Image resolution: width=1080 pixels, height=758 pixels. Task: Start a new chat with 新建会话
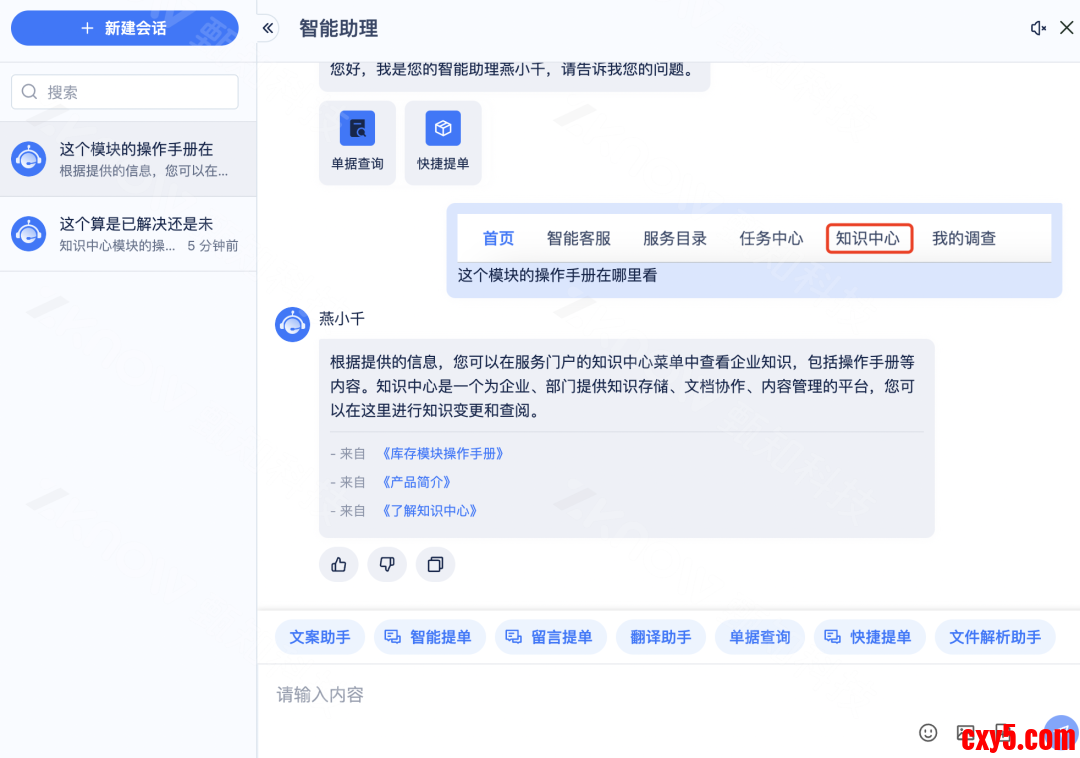point(125,28)
